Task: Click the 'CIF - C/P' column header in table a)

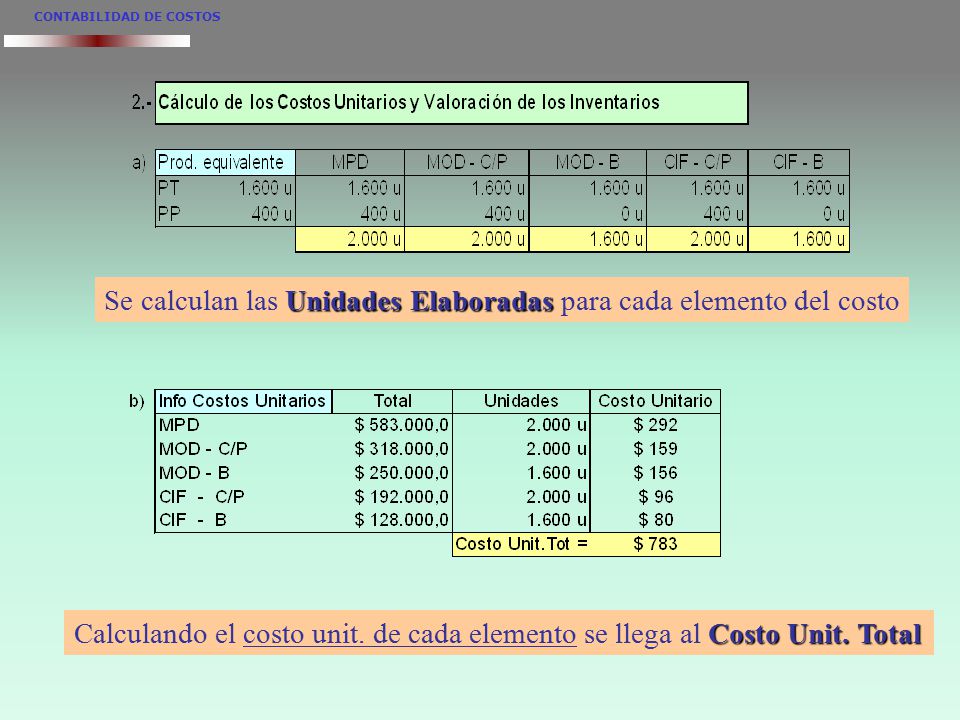Action: tap(697, 162)
